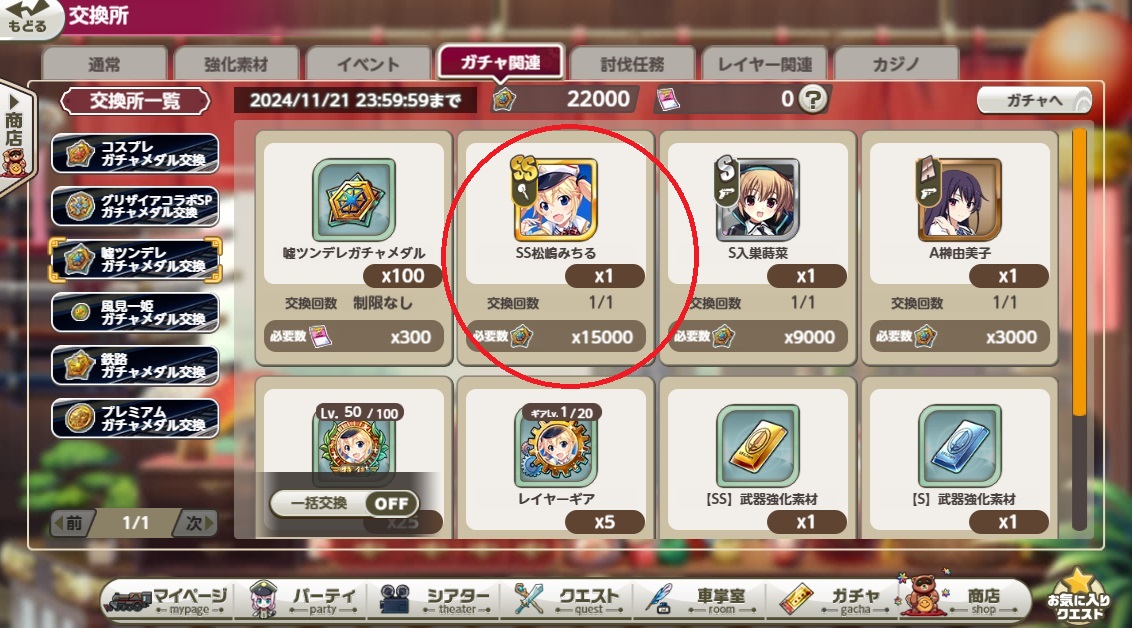Open プレミアムガチャメダル交換 in the sidebar list
The image size is (1132, 628).
pyautogui.click(x=135, y=419)
